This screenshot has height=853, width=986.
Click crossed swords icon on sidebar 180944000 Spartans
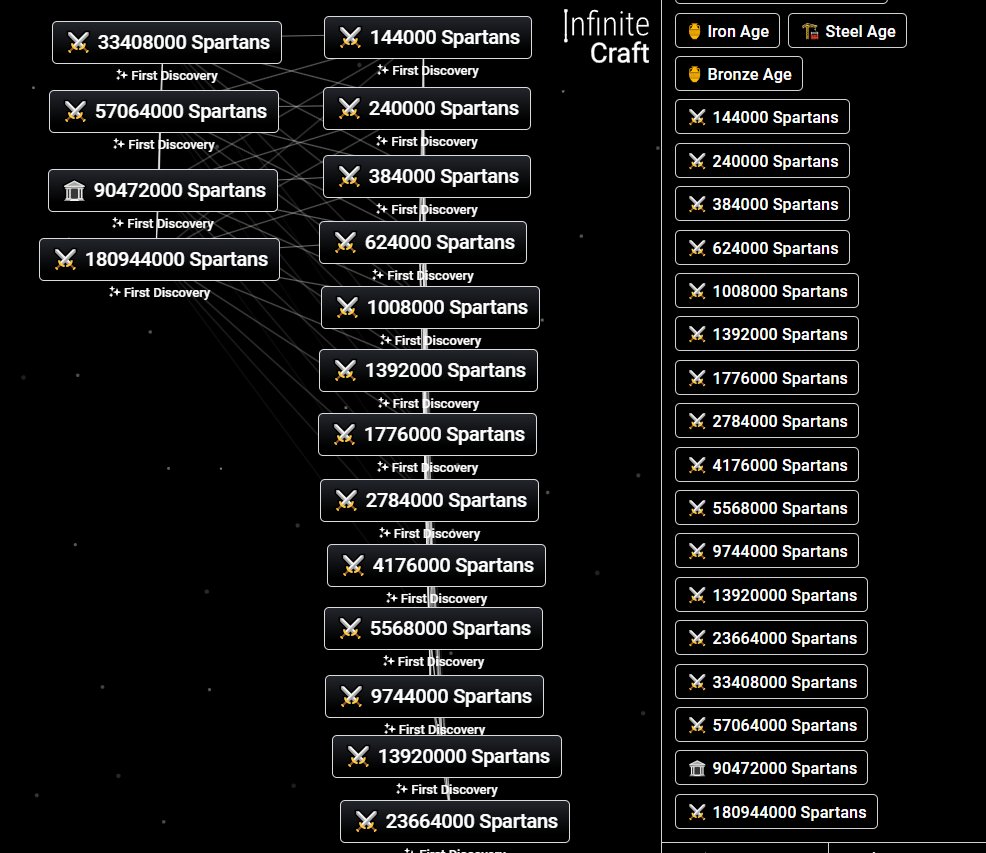(x=697, y=812)
